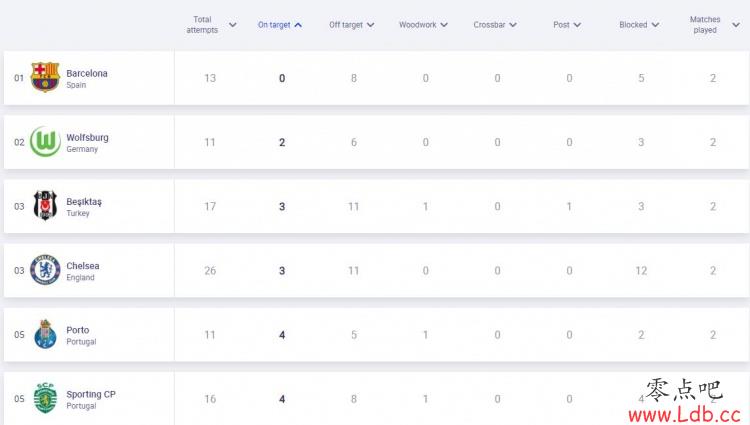Click the Turkey country label under Beşiktaş
The width and height of the screenshot is (750, 425).
click(x=78, y=213)
